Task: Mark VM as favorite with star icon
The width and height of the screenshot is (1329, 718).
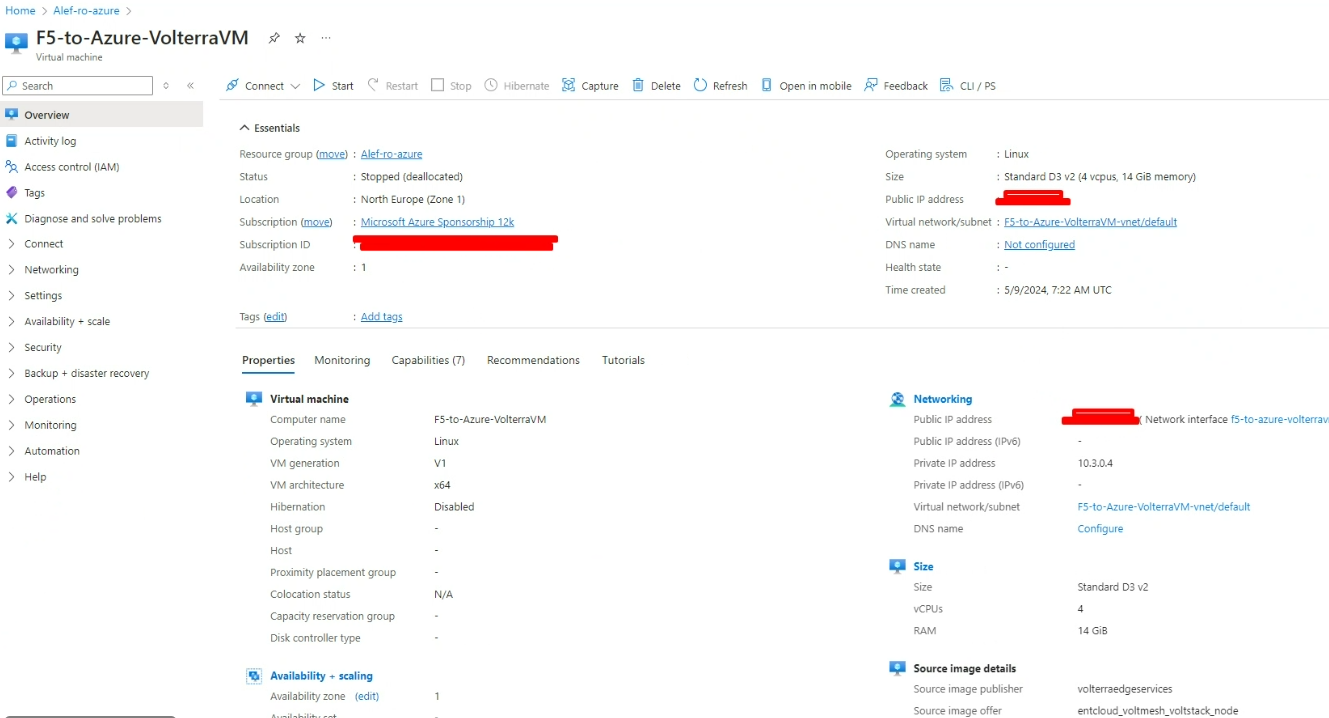Action: [300, 38]
